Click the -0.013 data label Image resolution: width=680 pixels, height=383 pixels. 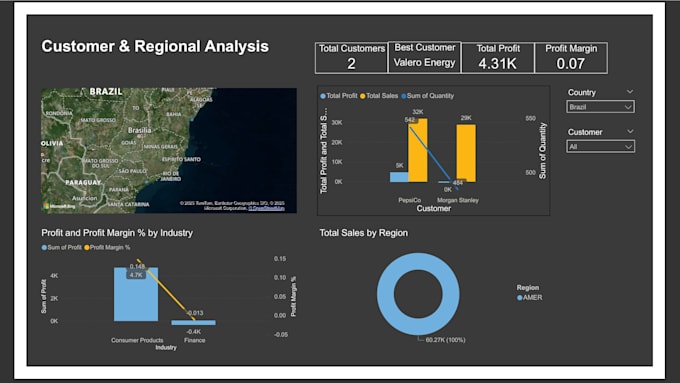[195, 313]
